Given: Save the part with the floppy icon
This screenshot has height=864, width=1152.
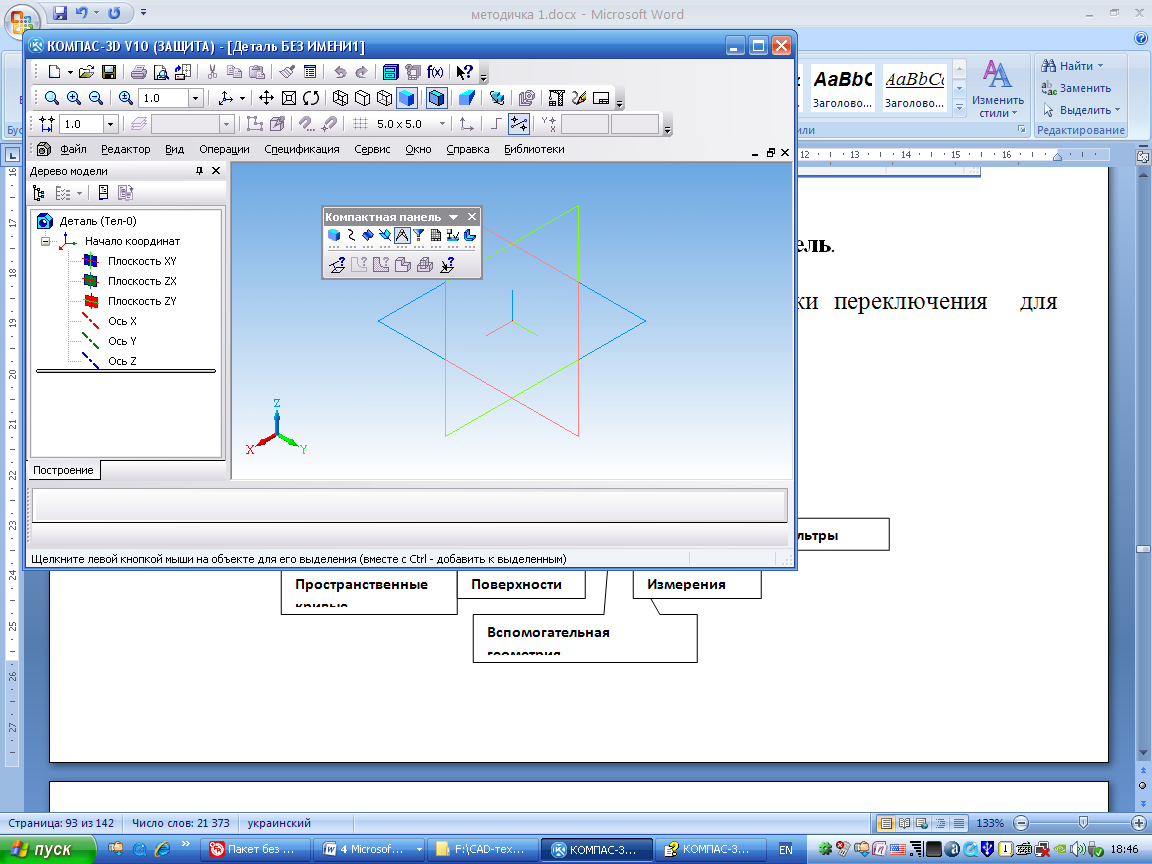Looking at the screenshot, I should (x=109, y=72).
